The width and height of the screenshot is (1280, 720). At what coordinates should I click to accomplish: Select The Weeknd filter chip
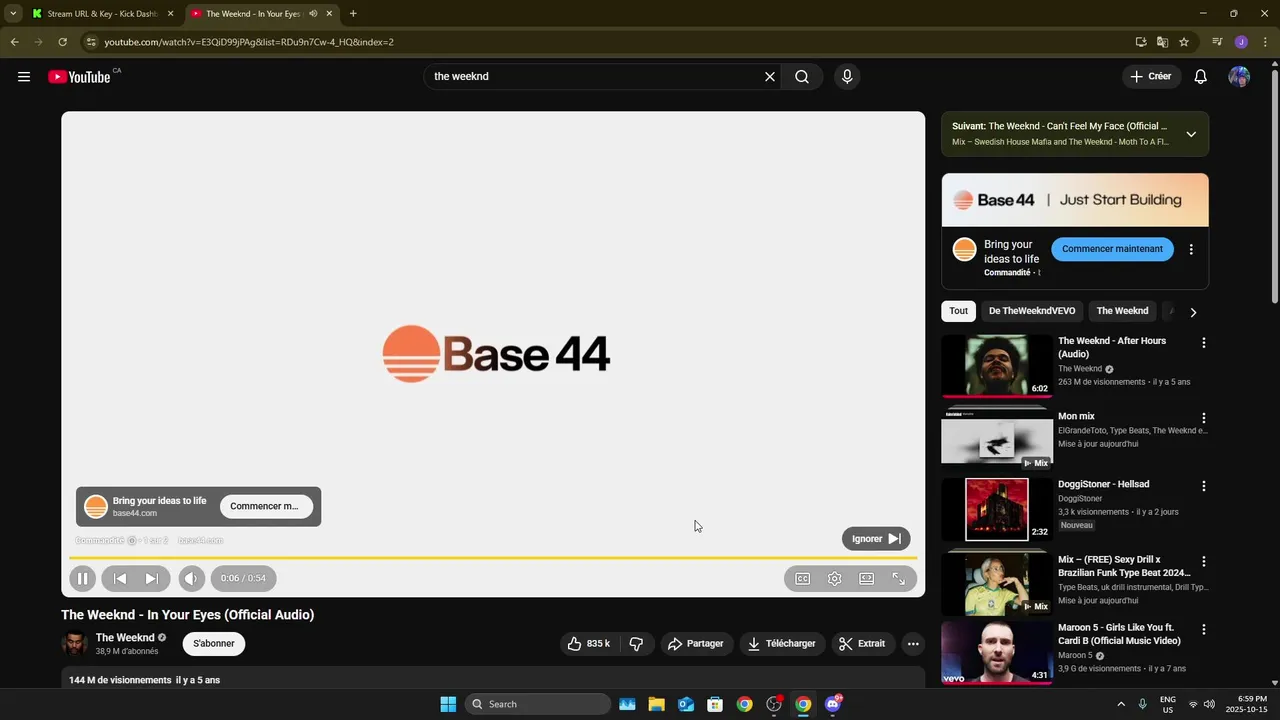pos(1122,311)
